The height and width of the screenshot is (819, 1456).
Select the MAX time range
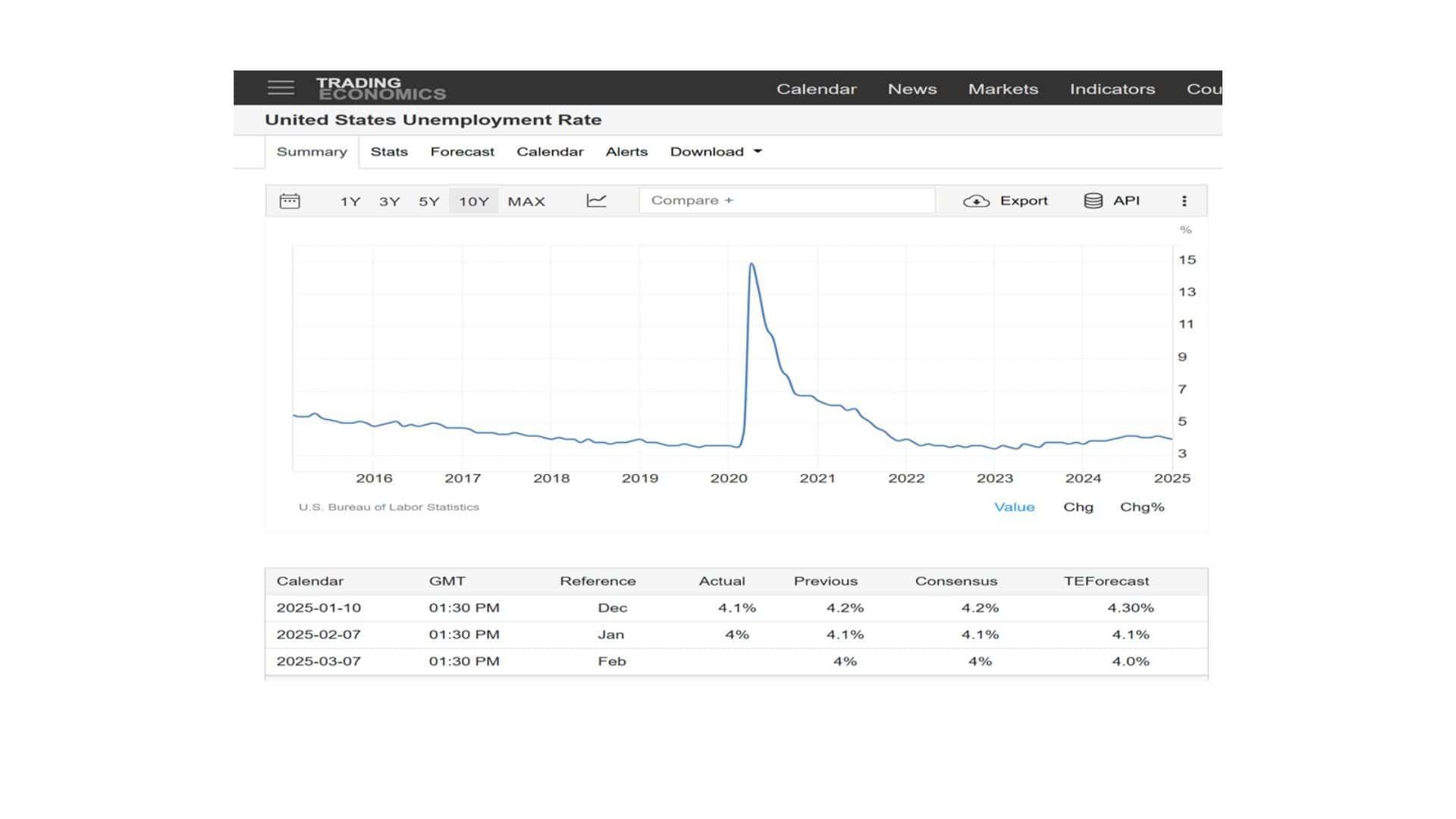click(x=526, y=202)
